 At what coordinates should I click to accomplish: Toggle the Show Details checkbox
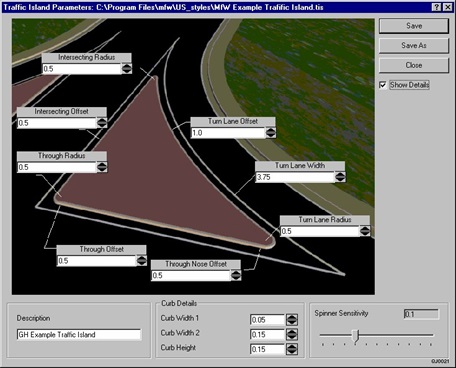383,85
